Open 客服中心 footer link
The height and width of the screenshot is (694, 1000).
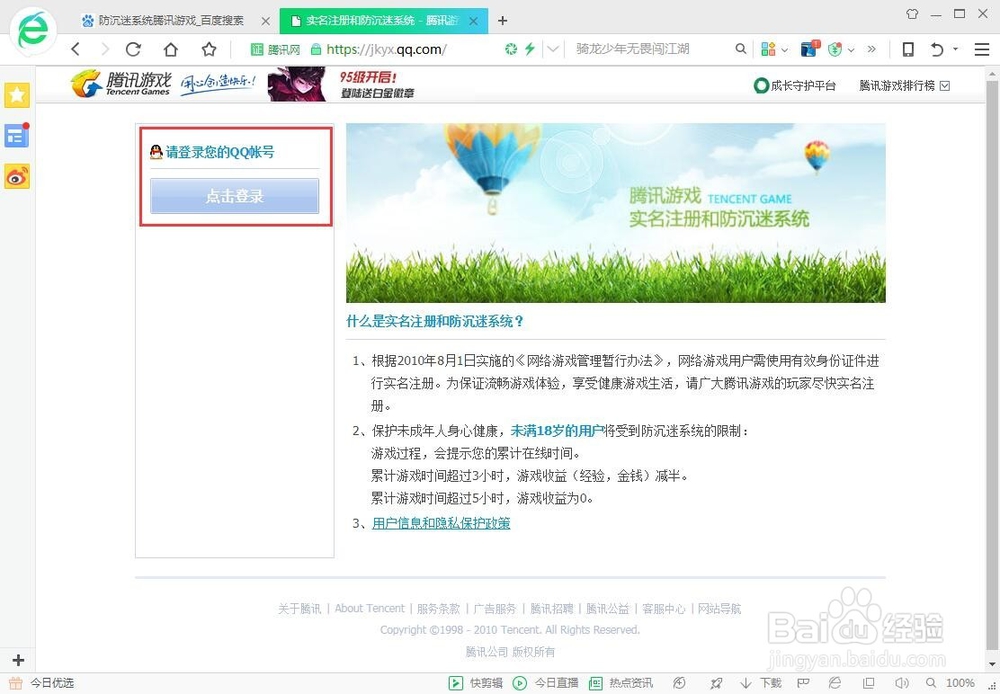664,609
